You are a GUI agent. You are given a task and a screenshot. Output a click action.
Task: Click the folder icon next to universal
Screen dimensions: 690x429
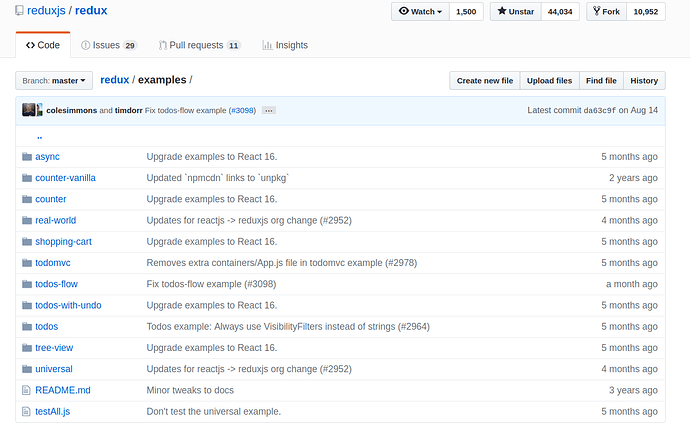click(x=26, y=369)
